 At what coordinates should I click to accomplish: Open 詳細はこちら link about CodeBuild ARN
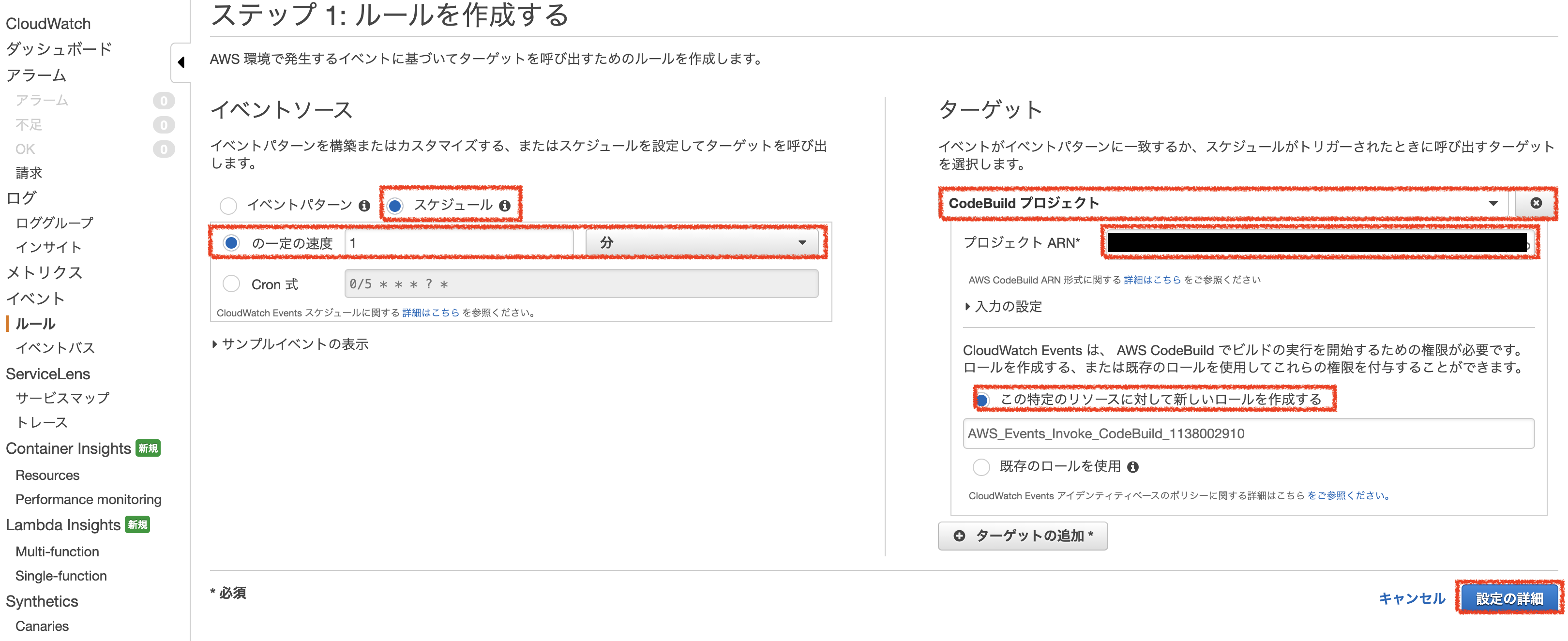1152,280
